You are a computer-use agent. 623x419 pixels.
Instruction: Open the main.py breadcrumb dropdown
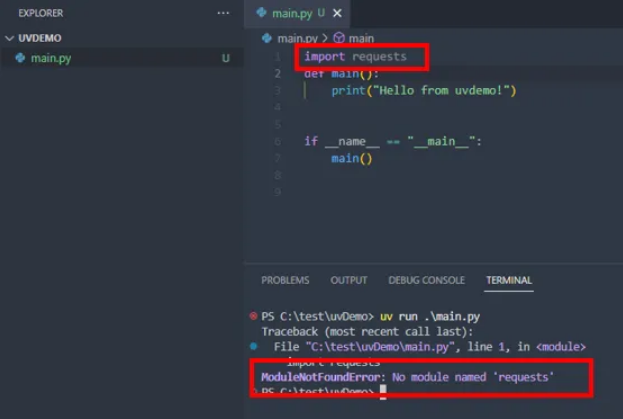click(x=296, y=38)
